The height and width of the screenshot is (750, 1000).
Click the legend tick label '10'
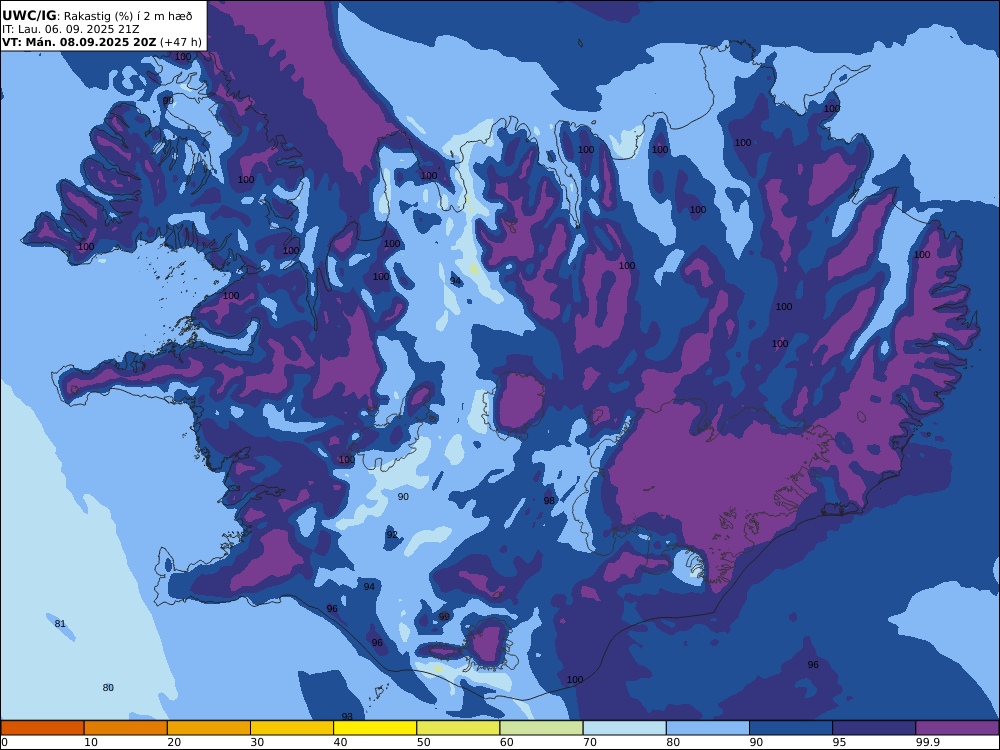[x=91, y=742]
